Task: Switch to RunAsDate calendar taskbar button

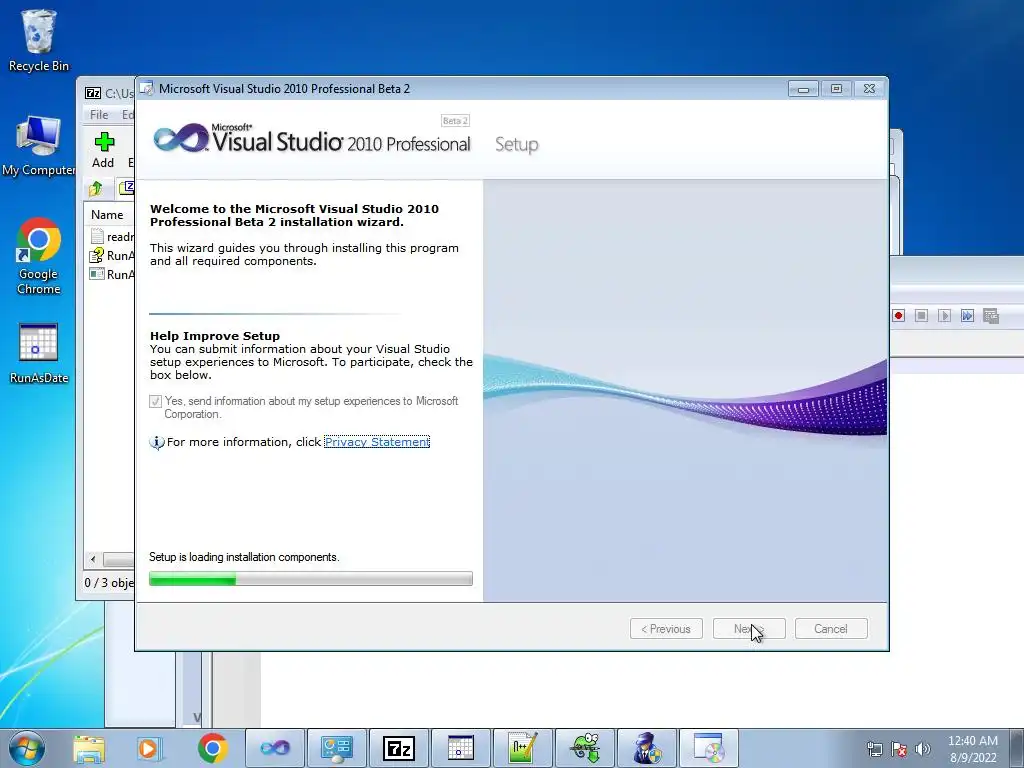Action: point(460,748)
